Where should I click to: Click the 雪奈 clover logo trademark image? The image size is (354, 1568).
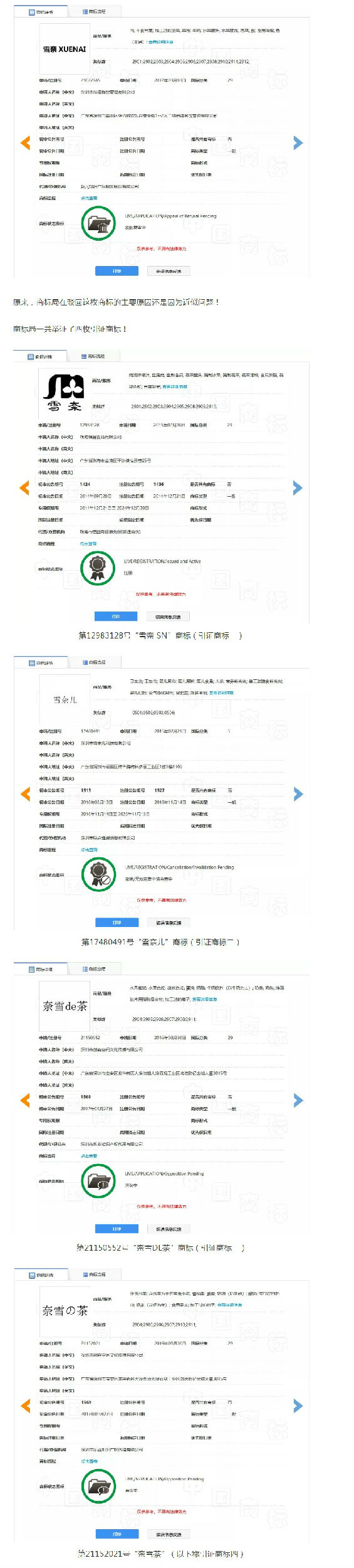click(x=64, y=393)
